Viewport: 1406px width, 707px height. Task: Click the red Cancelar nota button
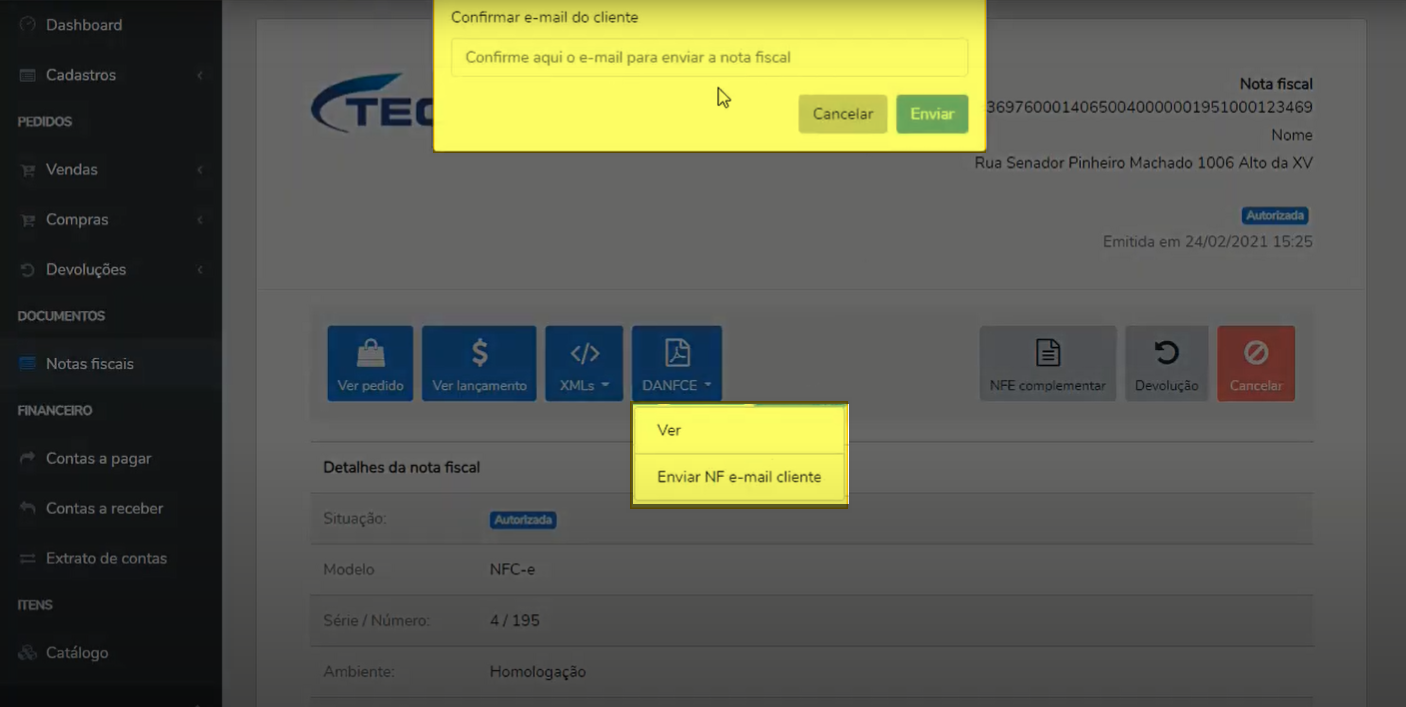pos(1256,364)
